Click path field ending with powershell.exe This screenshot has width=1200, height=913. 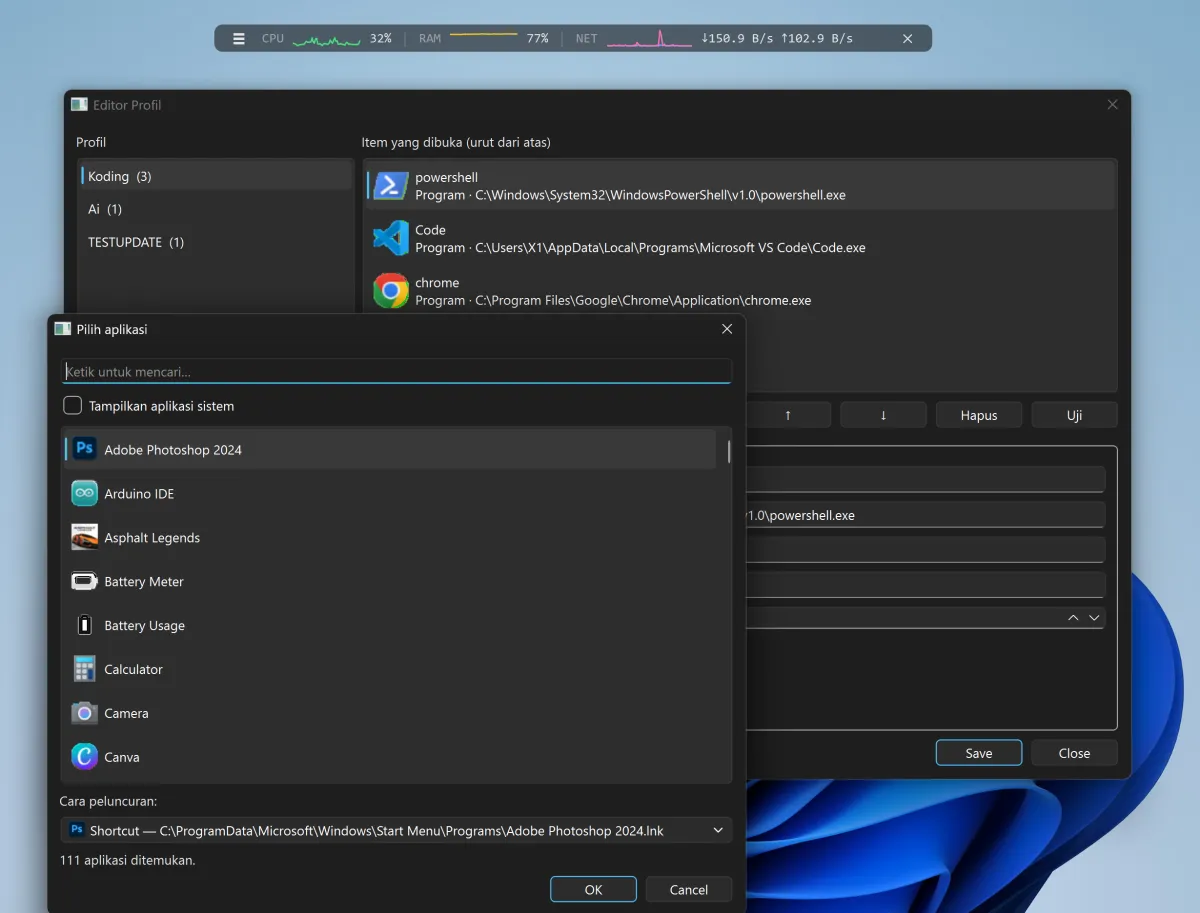tap(925, 515)
